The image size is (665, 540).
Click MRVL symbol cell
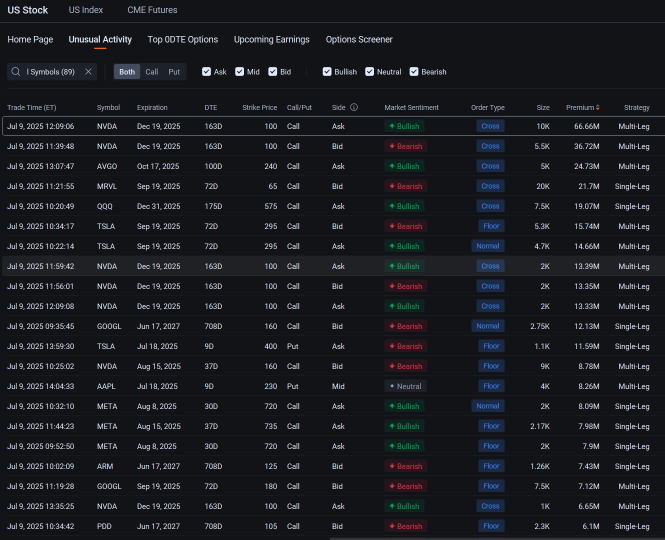tap(107, 186)
